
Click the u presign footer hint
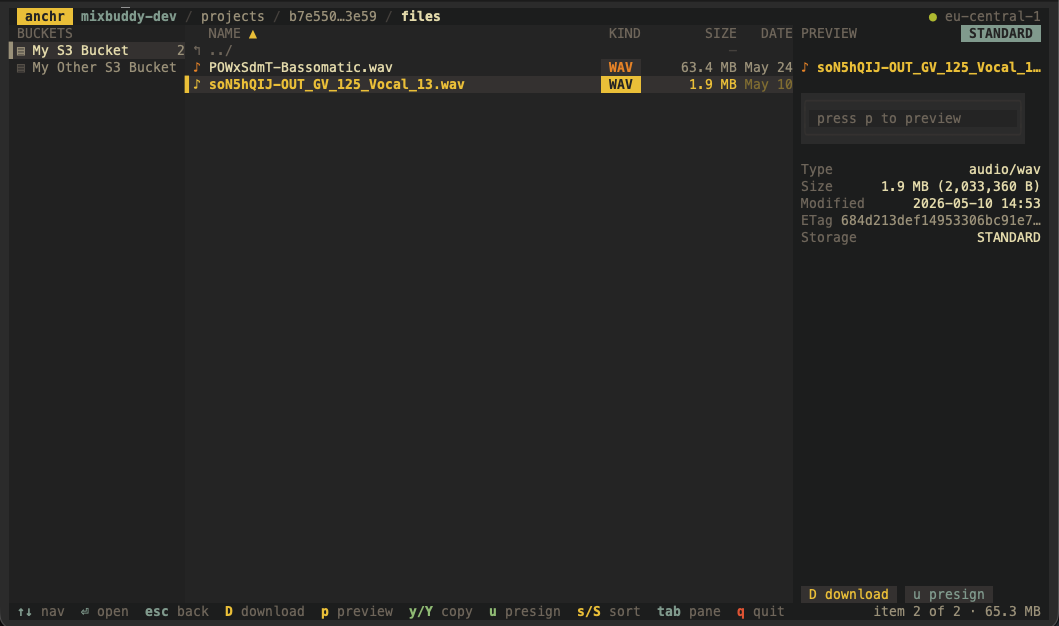(x=525, y=612)
